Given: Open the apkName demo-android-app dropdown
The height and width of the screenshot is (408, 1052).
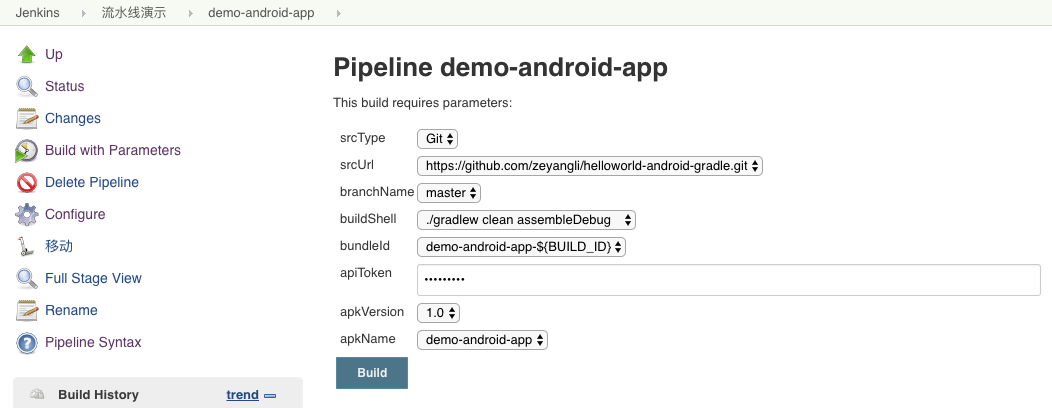Looking at the screenshot, I should [x=482, y=340].
